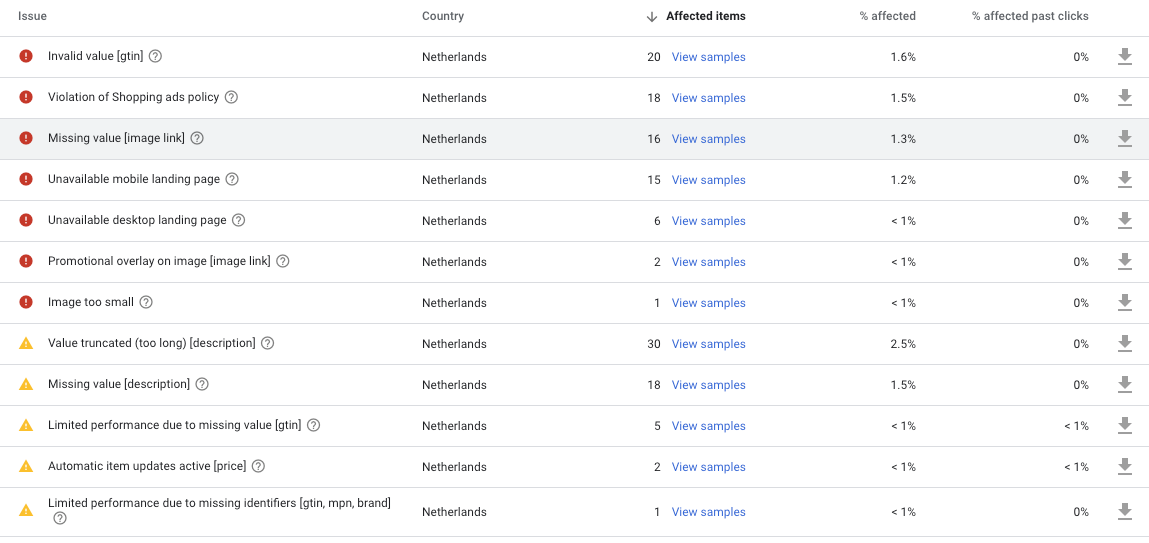This screenshot has height=543, width=1149.
Task: Sort by % affected past clicks header
Action: pos(1030,16)
